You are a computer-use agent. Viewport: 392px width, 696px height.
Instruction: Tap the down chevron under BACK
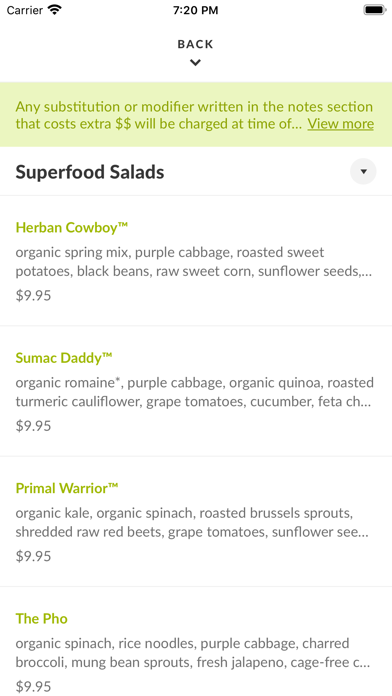195,63
